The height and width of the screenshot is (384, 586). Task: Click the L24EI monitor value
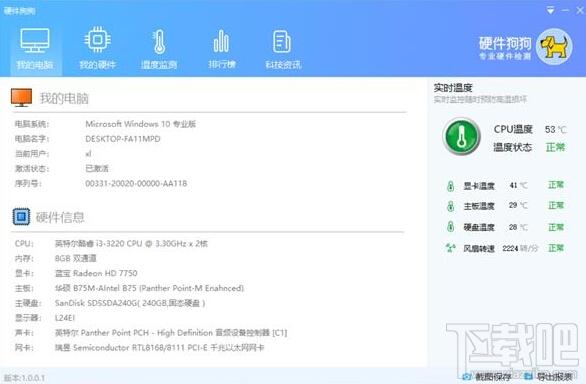pyautogui.click(x=65, y=318)
